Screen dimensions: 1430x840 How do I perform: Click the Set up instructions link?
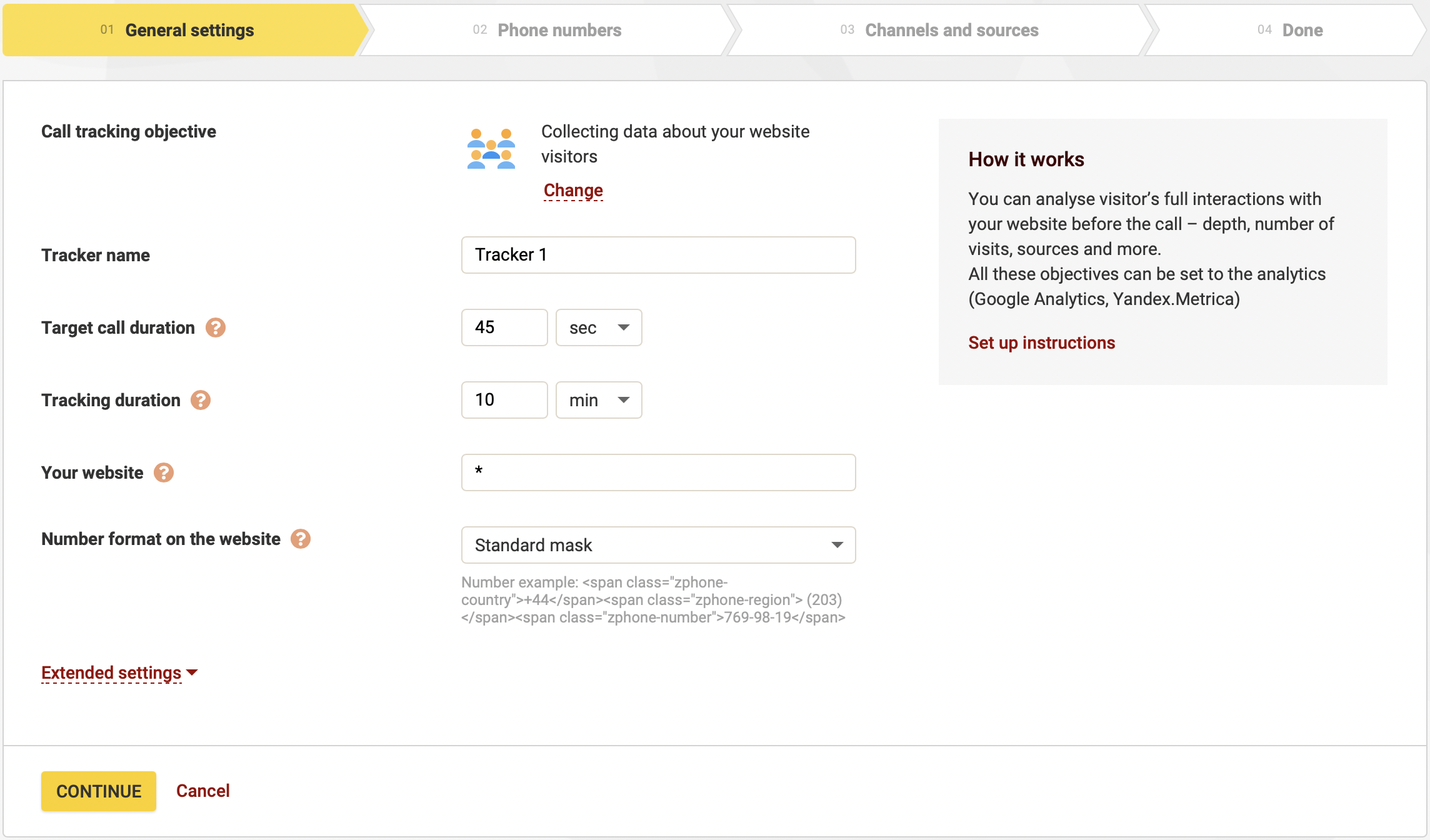coord(1041,342)
